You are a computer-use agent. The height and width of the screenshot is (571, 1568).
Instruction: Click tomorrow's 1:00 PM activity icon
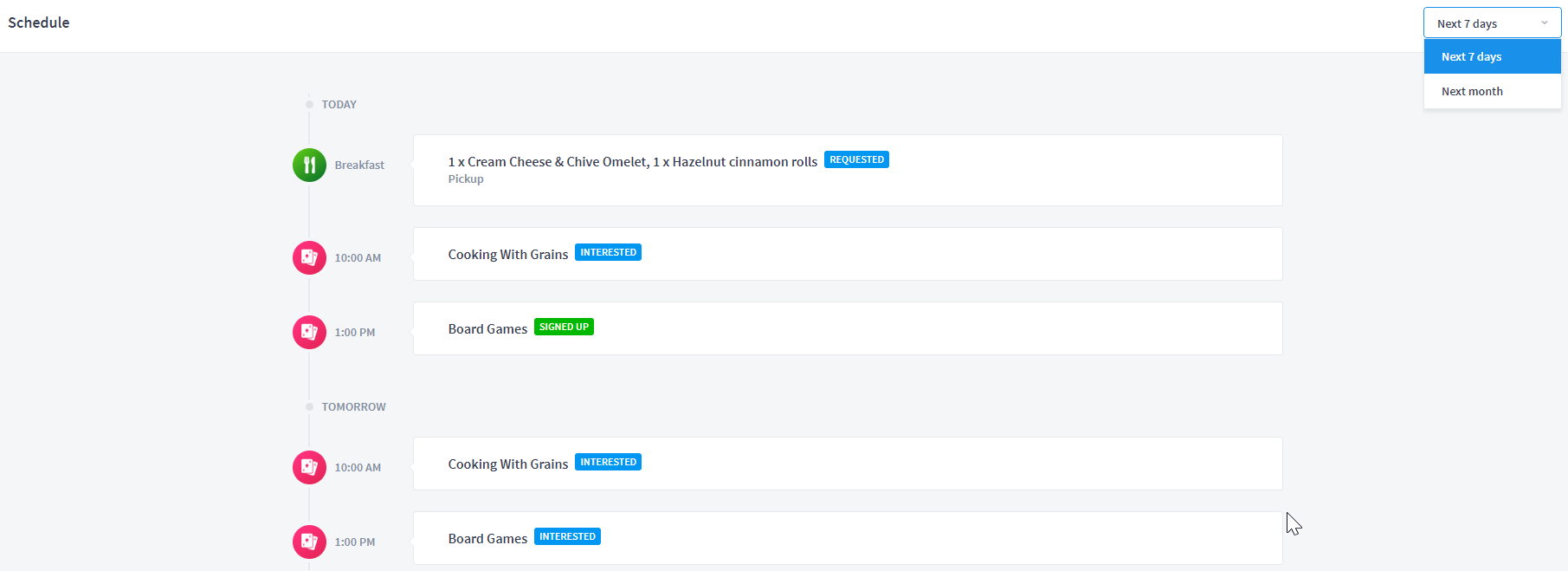[x=309, y=542]
